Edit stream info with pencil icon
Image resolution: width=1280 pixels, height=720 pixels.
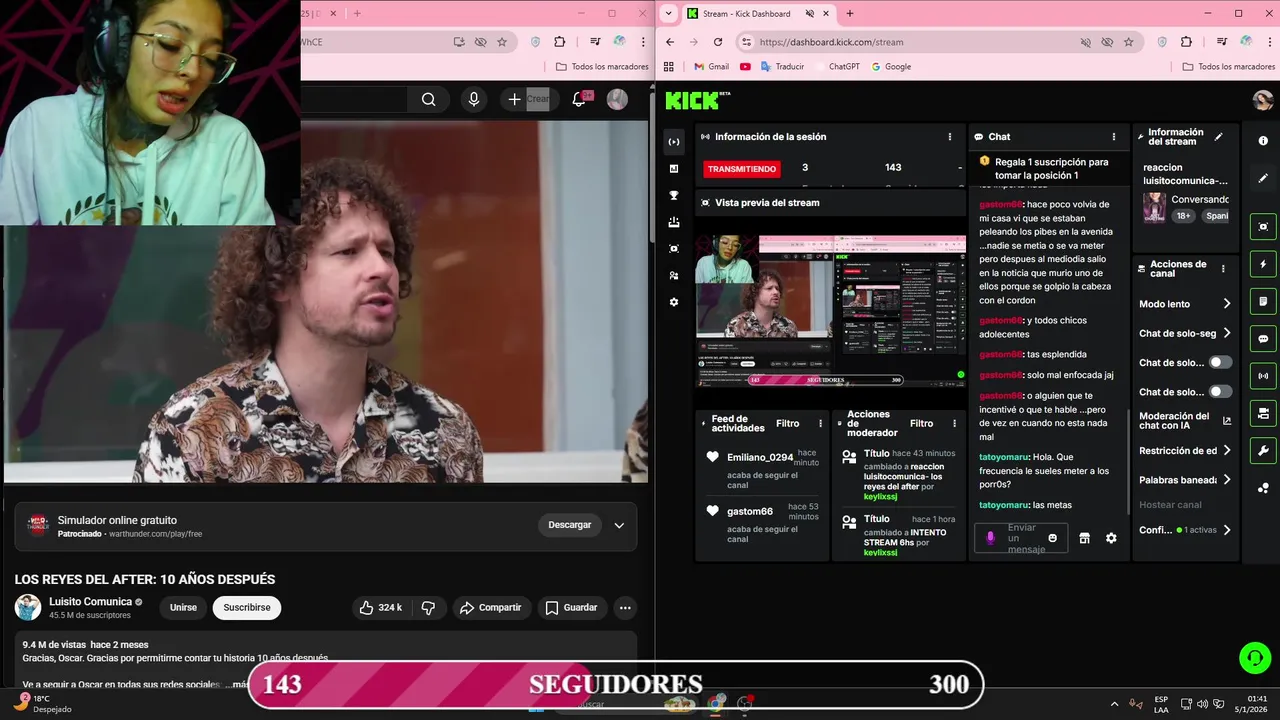[x=1218, y=137]
